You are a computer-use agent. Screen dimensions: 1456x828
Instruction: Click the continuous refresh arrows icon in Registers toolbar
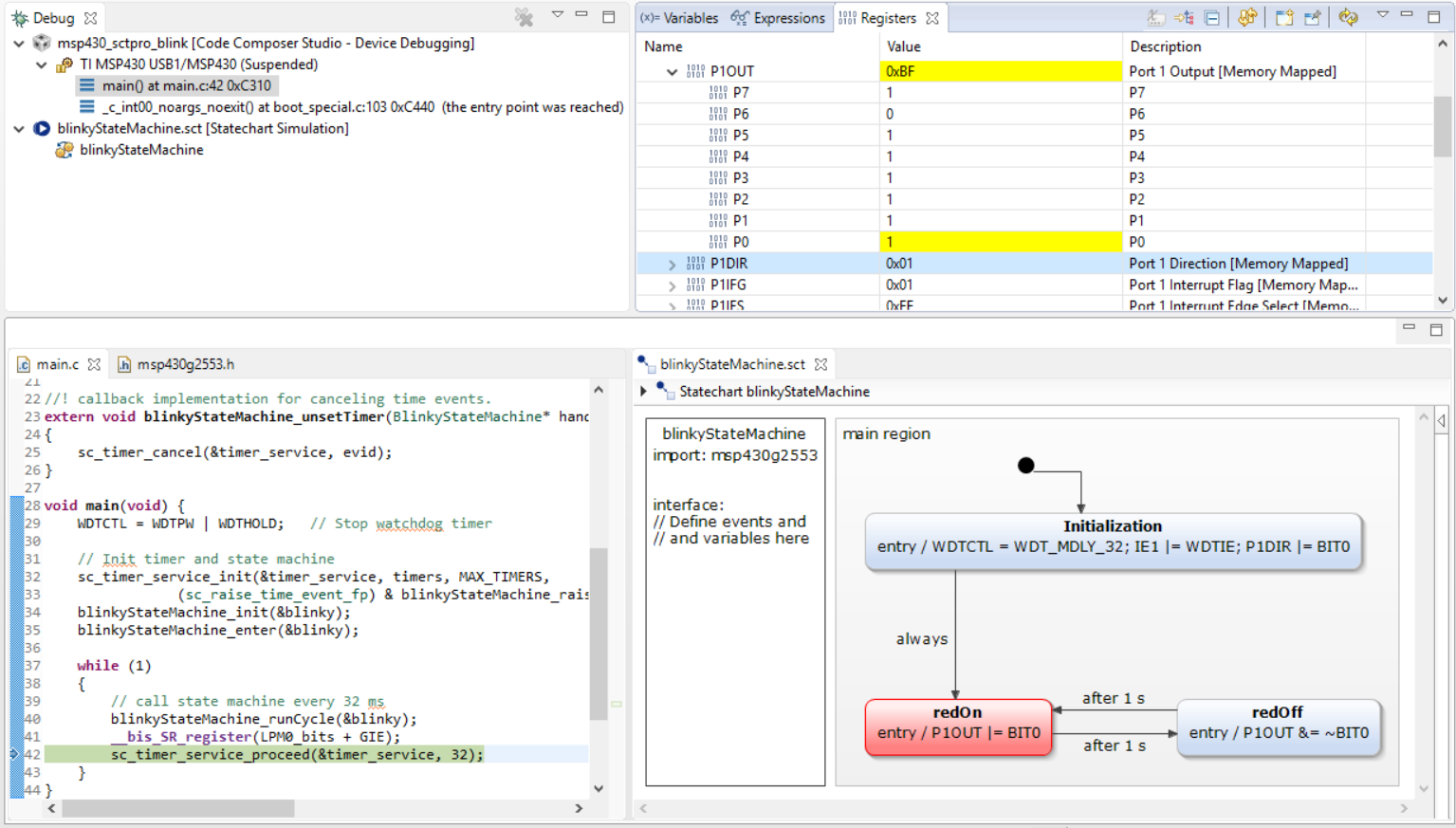coord(1348,17)
